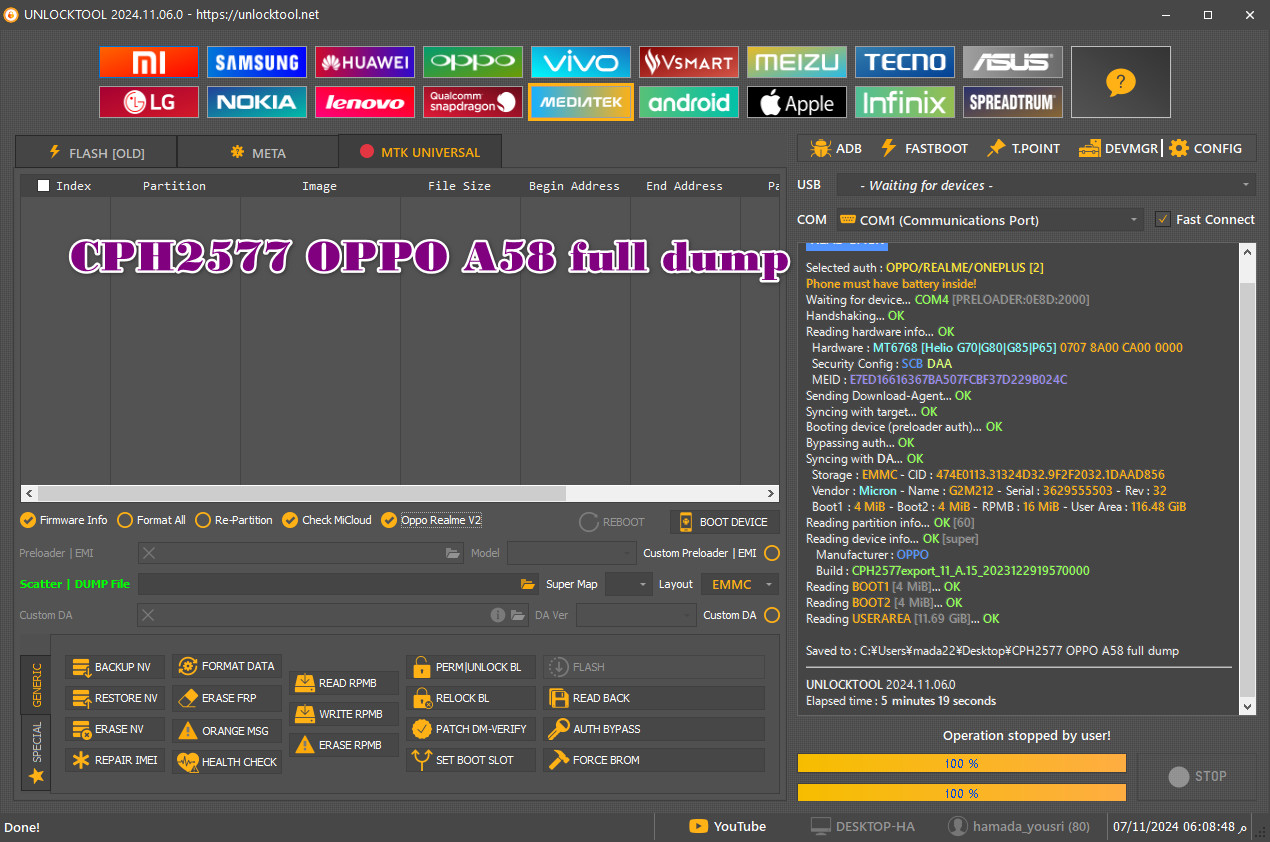The image size is (1270, 842).
Task: Enable the Format All option
Action: point(151,520)
